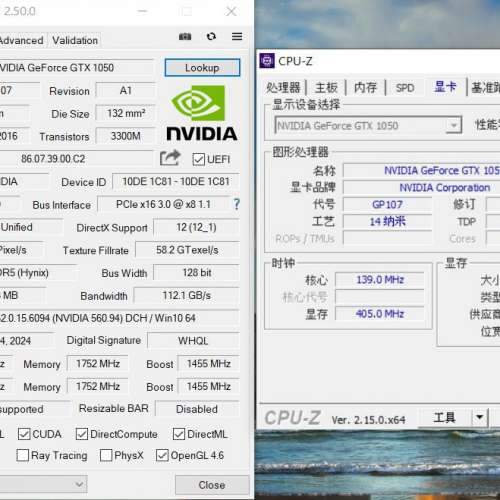500x500 pixels.
Task: Click the Revision A1 value
Action: click(x=126, y=90)
